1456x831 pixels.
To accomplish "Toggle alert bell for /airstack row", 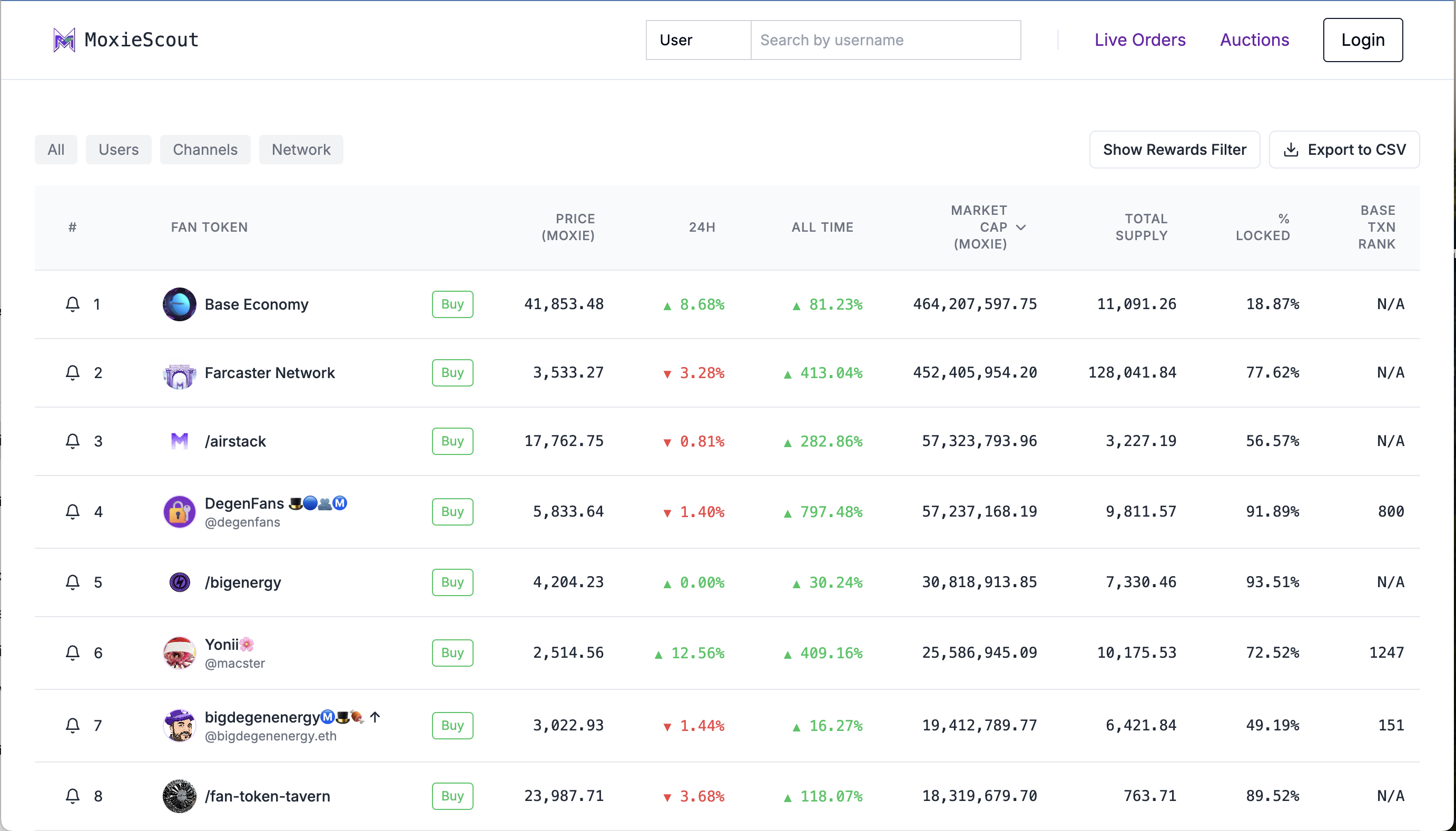I will [73, 441].
